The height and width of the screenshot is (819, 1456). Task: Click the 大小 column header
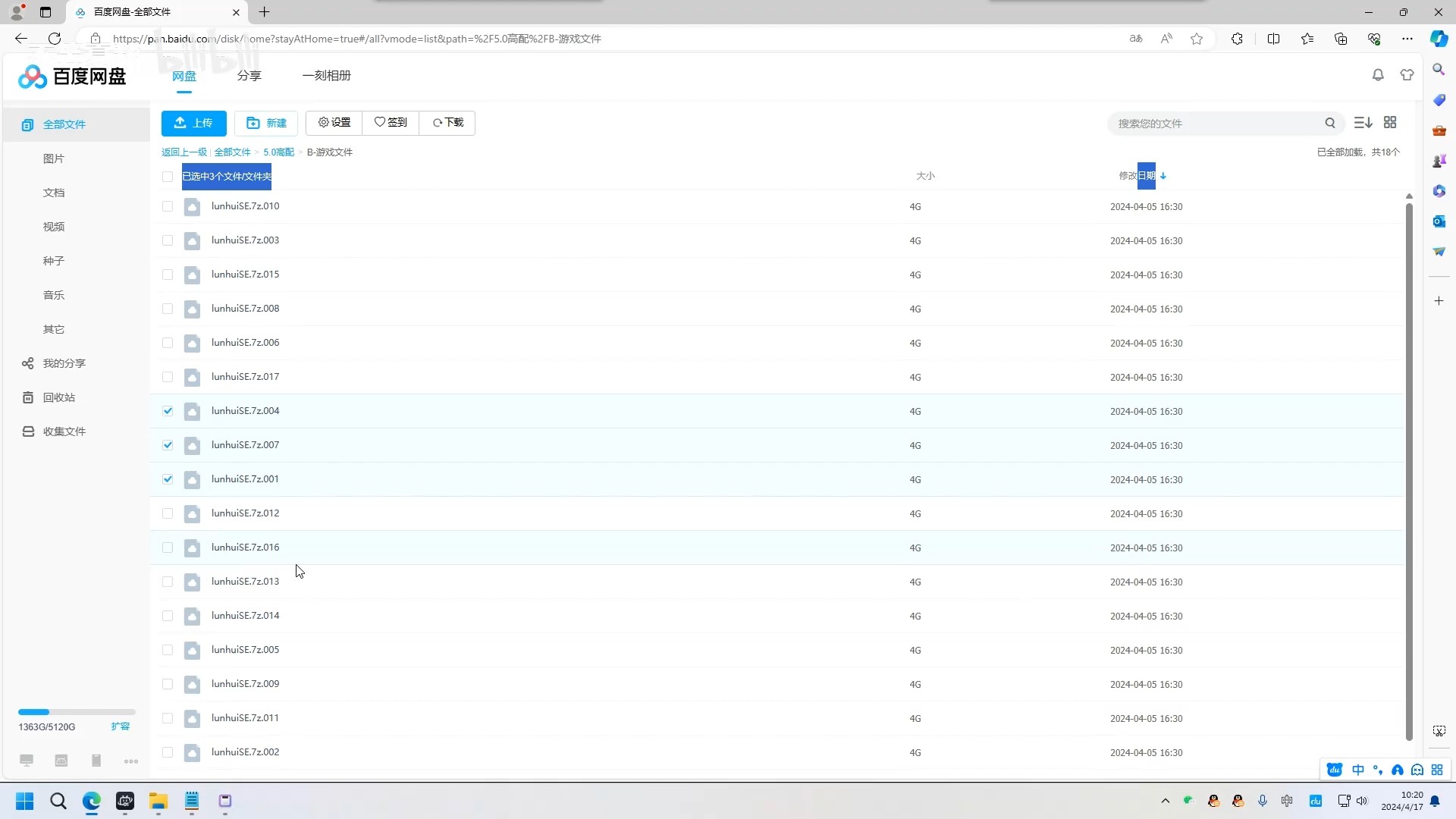(925, 176)
